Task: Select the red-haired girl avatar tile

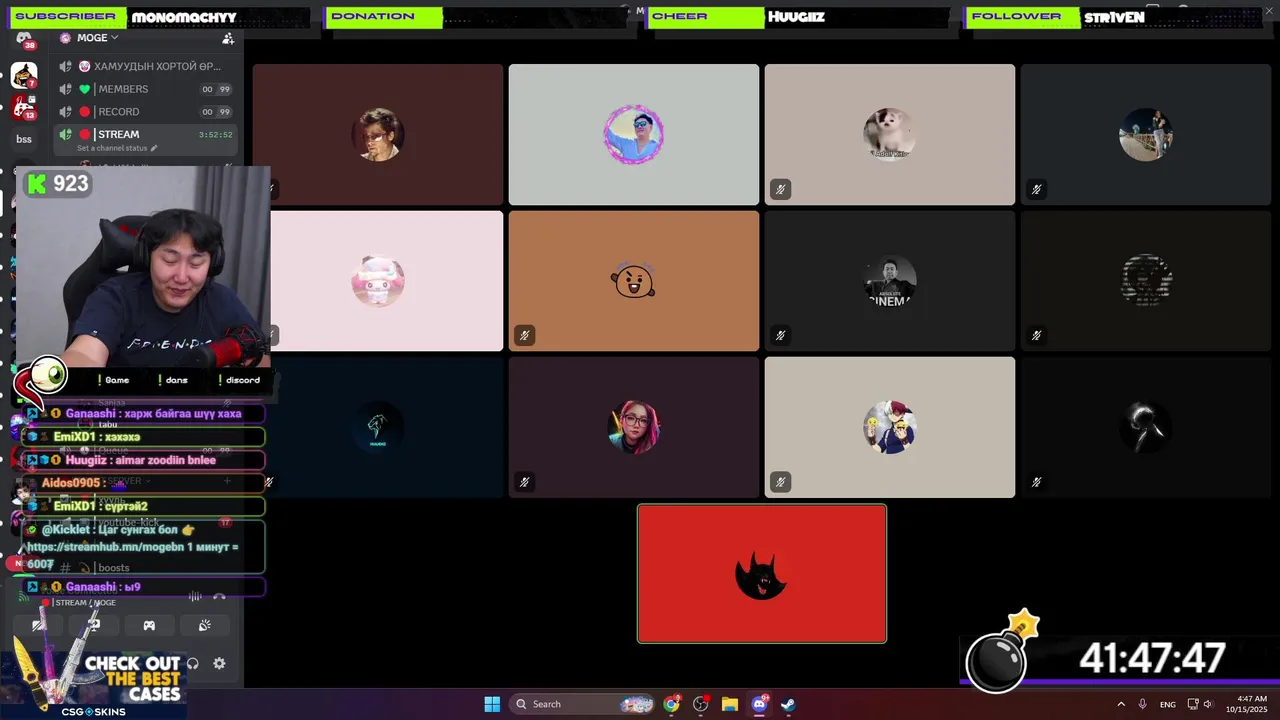Action: click(x=633, y=427)
